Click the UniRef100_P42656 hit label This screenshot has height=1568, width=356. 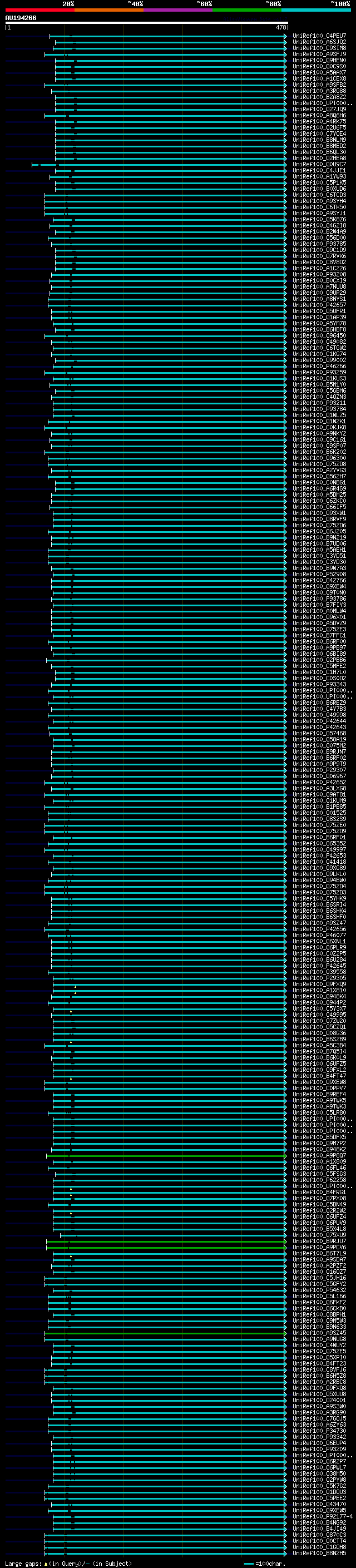[319, 929]
